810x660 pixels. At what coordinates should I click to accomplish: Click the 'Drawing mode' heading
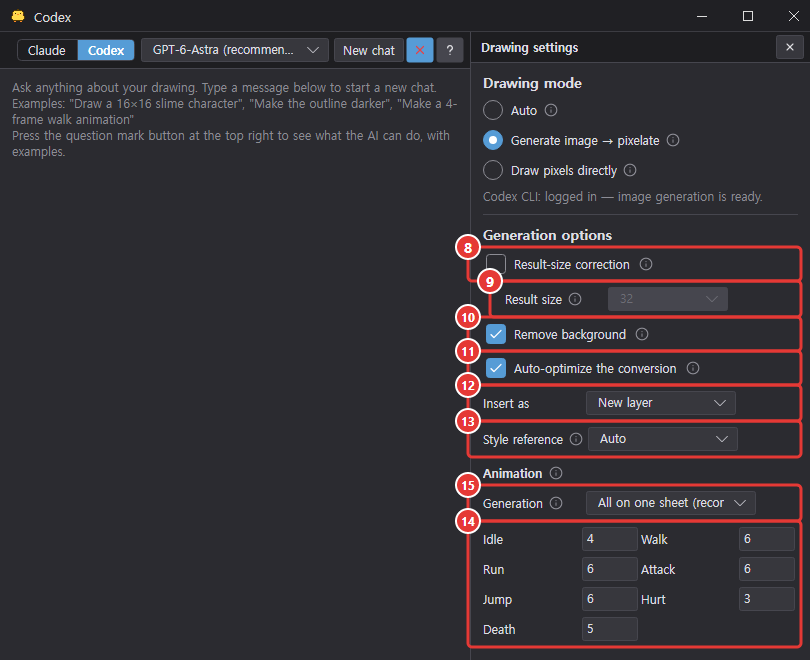tap(532, 83)
